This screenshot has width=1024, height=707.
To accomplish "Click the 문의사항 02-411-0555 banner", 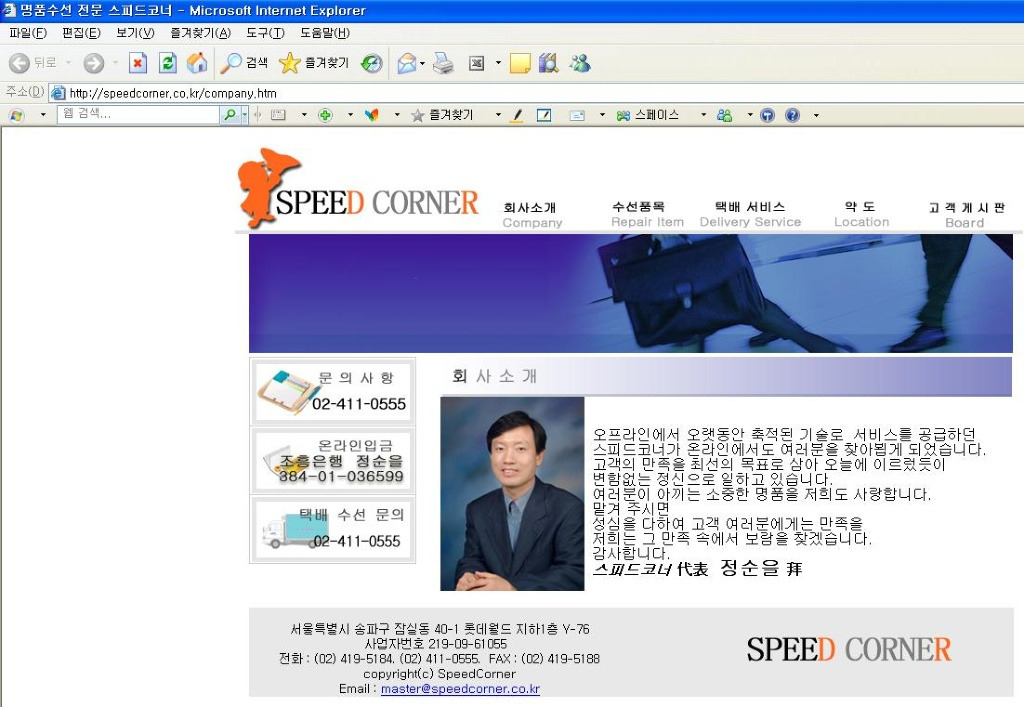I will (332, 392).
